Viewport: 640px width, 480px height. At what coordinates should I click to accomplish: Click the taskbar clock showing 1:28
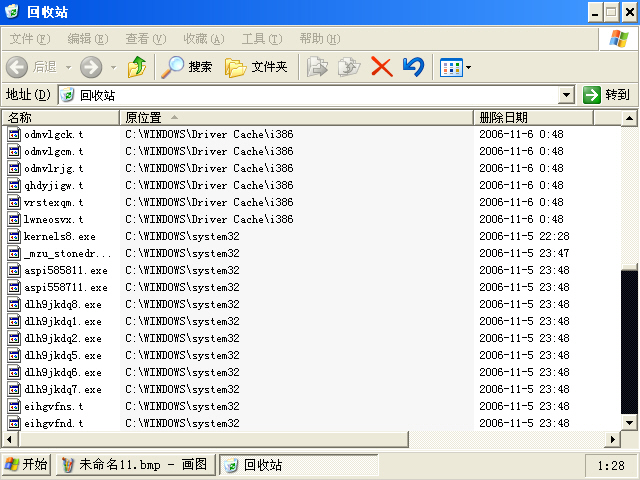tap(611, 465)
